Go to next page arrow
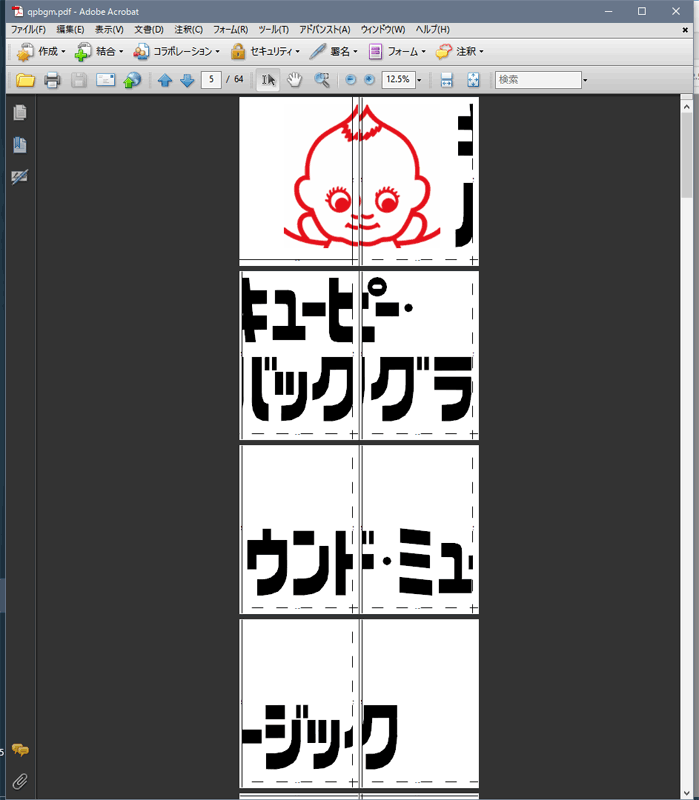The height and width of the screenshot is (800, 699). [187, 80]
